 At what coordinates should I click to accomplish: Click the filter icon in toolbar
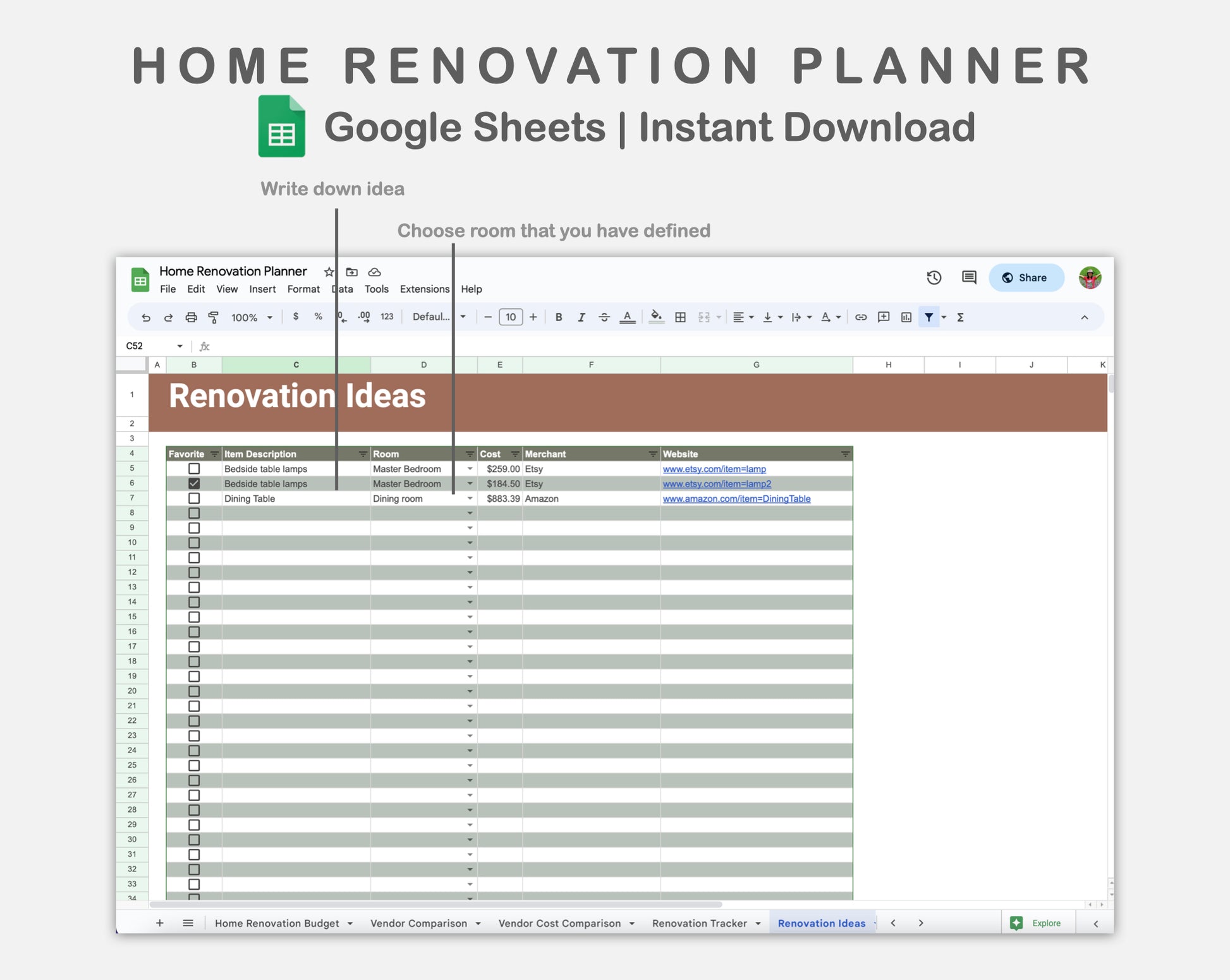929,317
